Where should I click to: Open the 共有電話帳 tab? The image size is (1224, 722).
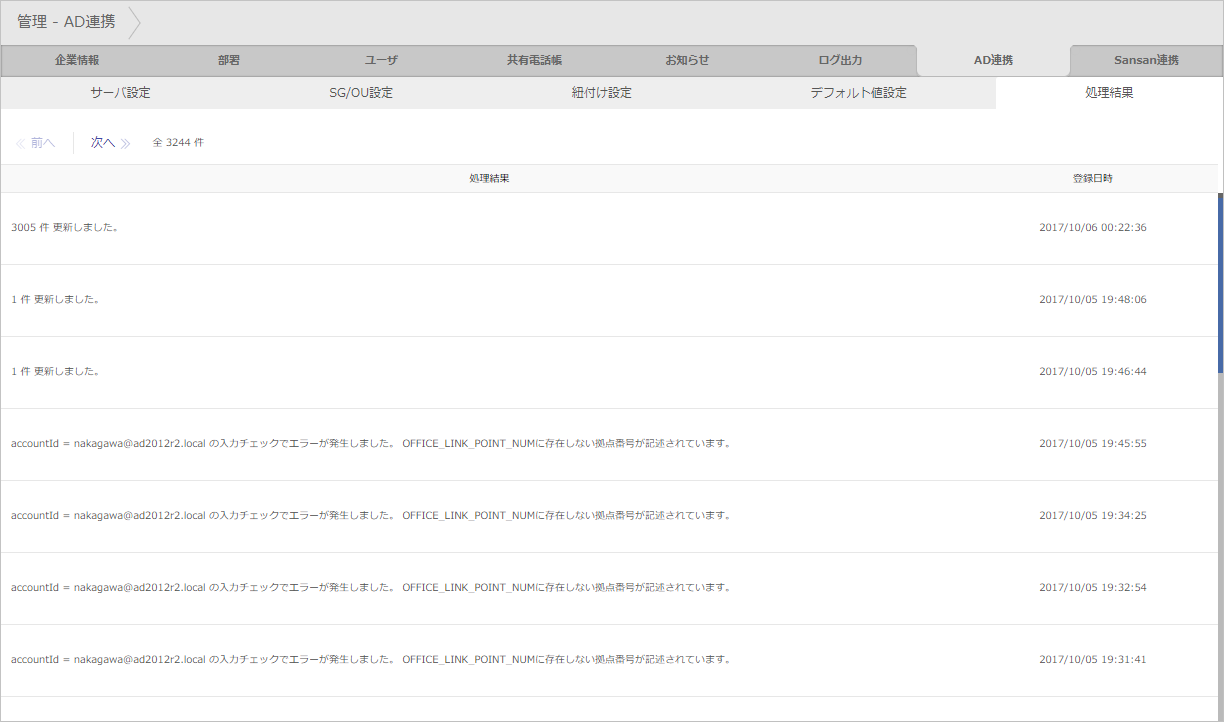click(x=534, y=60)
